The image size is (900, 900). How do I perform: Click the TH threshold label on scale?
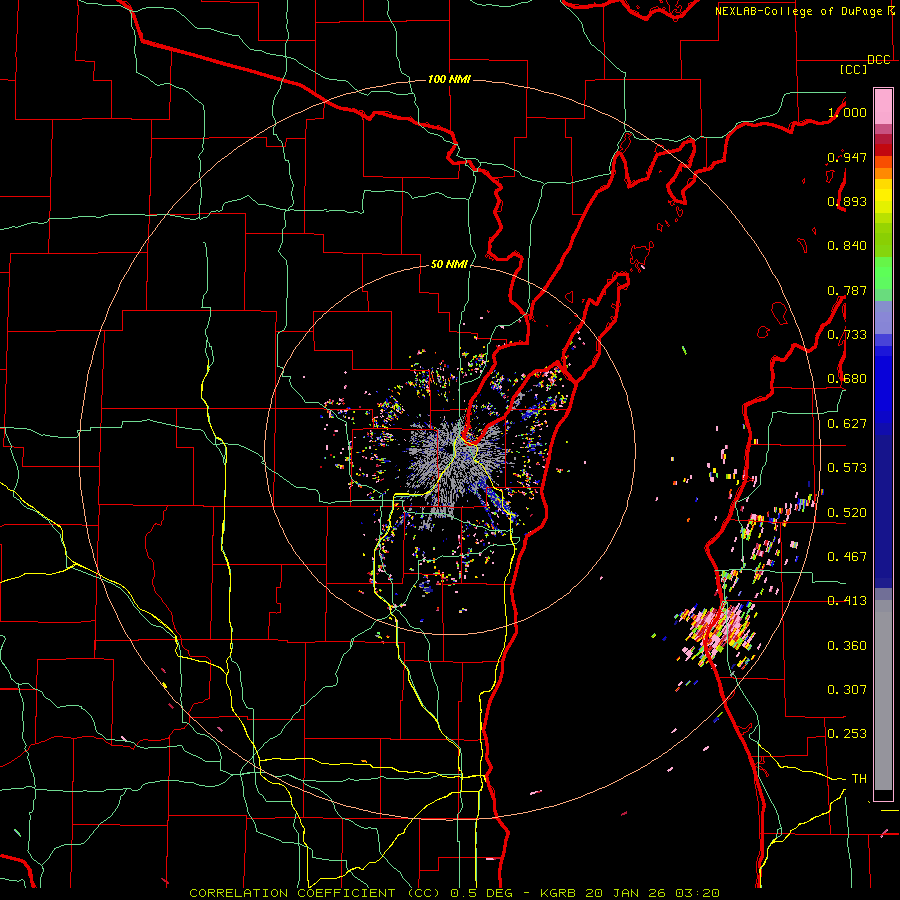pos(859,779)
